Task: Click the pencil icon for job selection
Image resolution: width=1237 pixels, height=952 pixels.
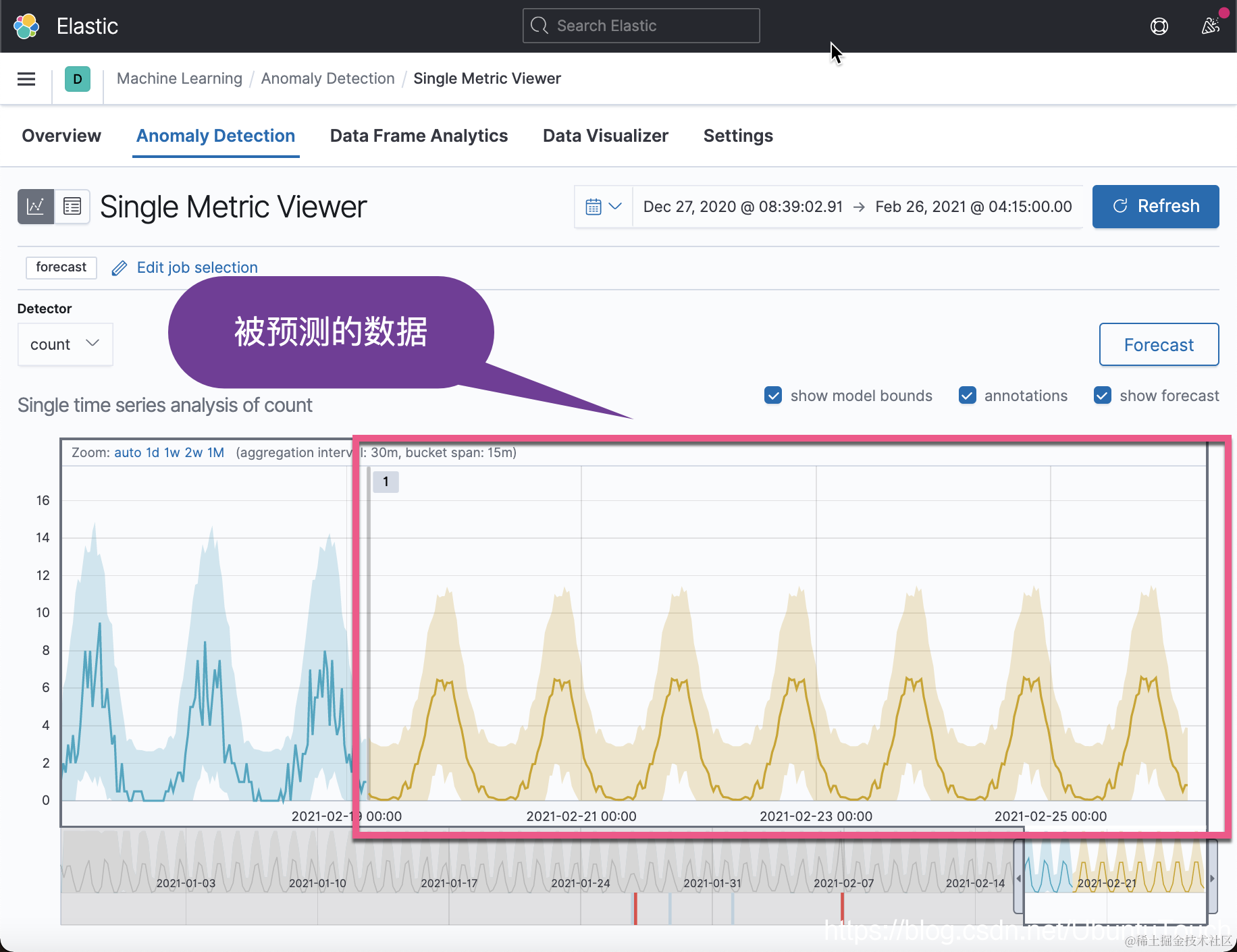Action: [x=119, y=268]
